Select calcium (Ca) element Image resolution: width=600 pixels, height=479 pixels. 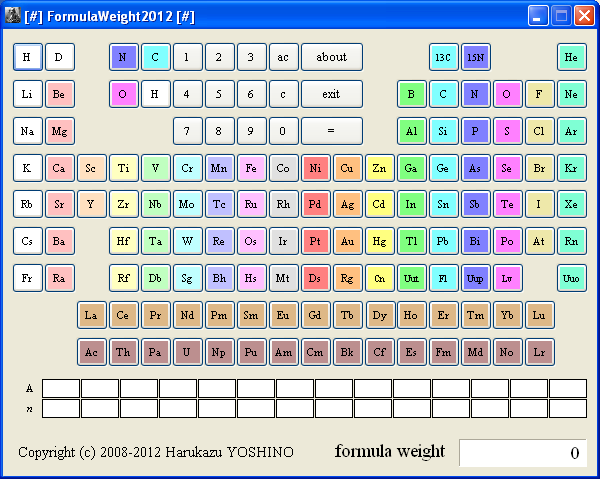click(x=60, y=168)
